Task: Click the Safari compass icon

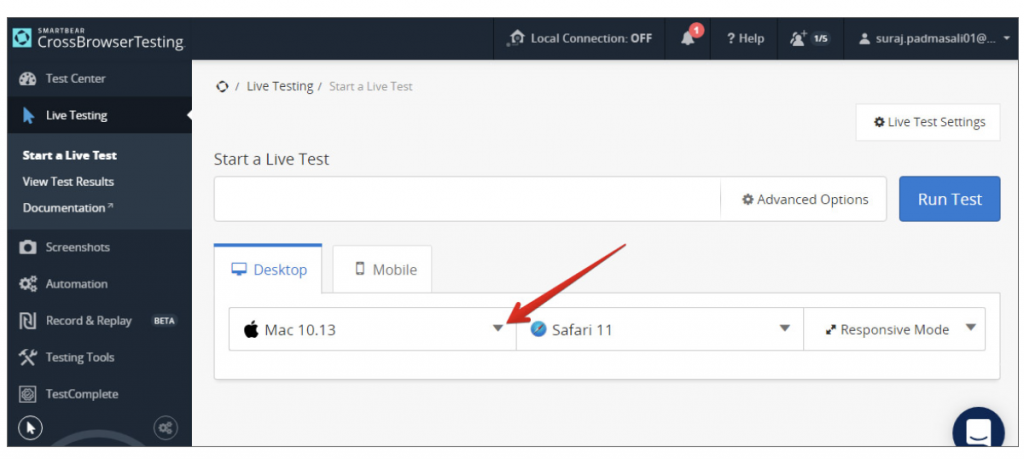Action: coord(538,328)
